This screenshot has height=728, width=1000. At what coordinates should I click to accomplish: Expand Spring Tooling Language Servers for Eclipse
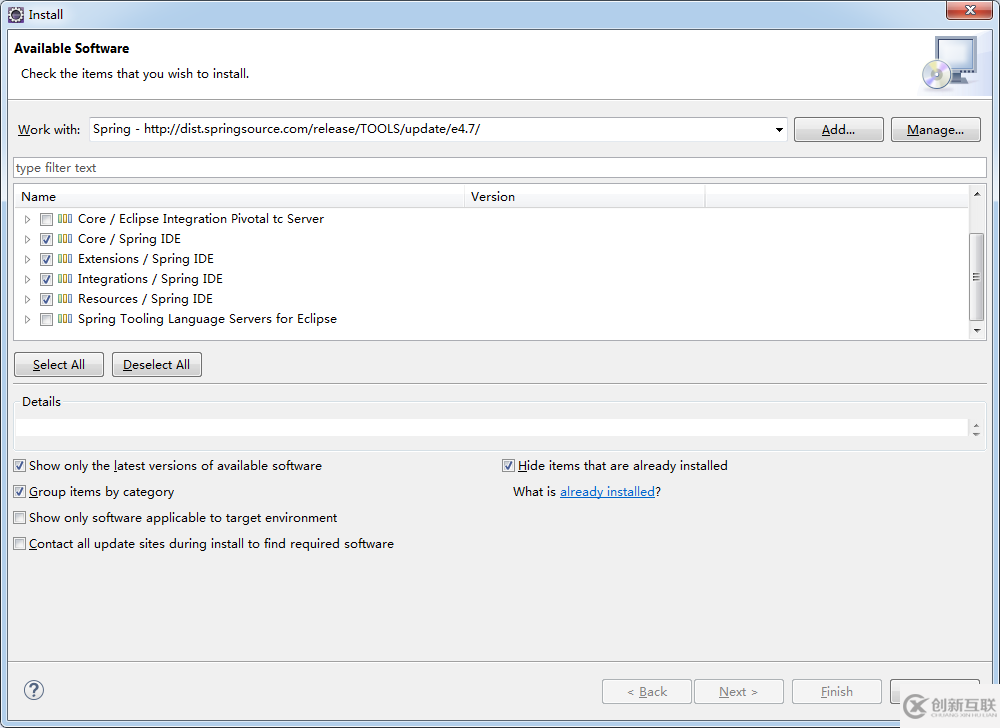pyautogui.click(x=27, y=319)
